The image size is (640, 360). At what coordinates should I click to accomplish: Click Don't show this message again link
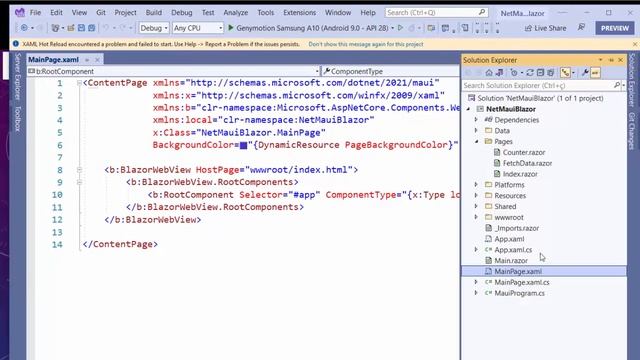click(366, 44)
